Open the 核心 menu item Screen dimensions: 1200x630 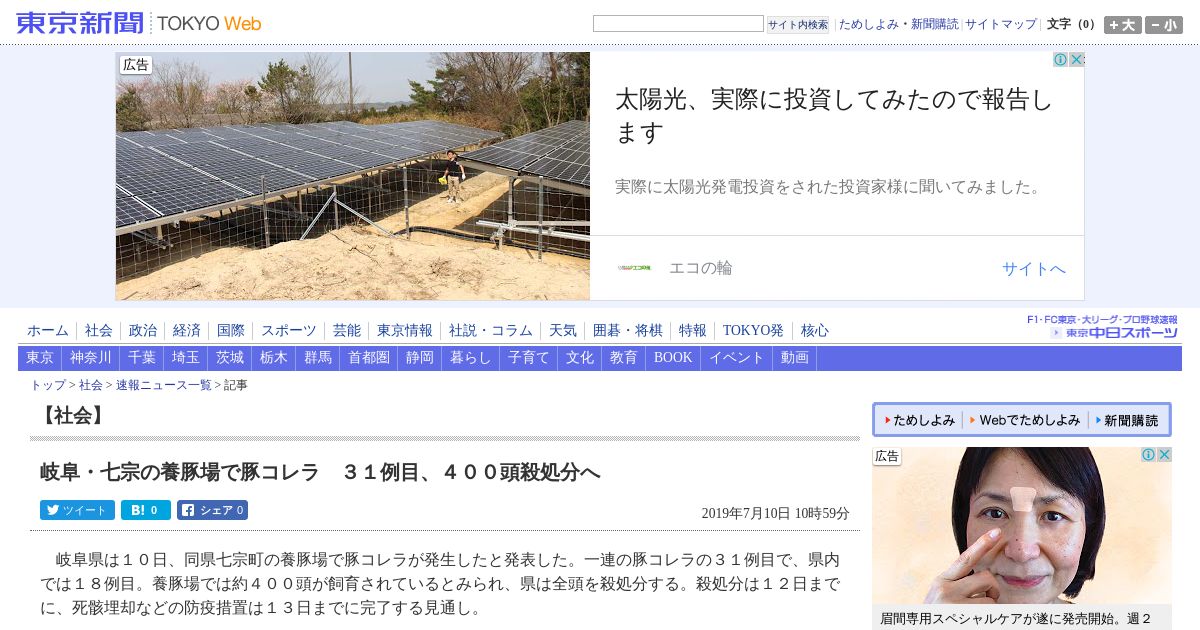coord(815,330)
